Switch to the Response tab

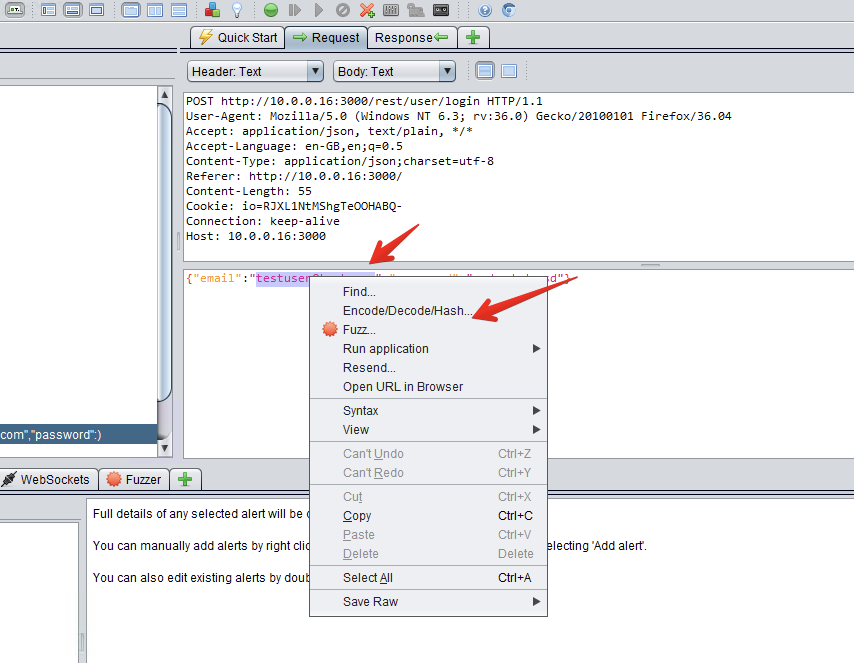coord(412,38)
